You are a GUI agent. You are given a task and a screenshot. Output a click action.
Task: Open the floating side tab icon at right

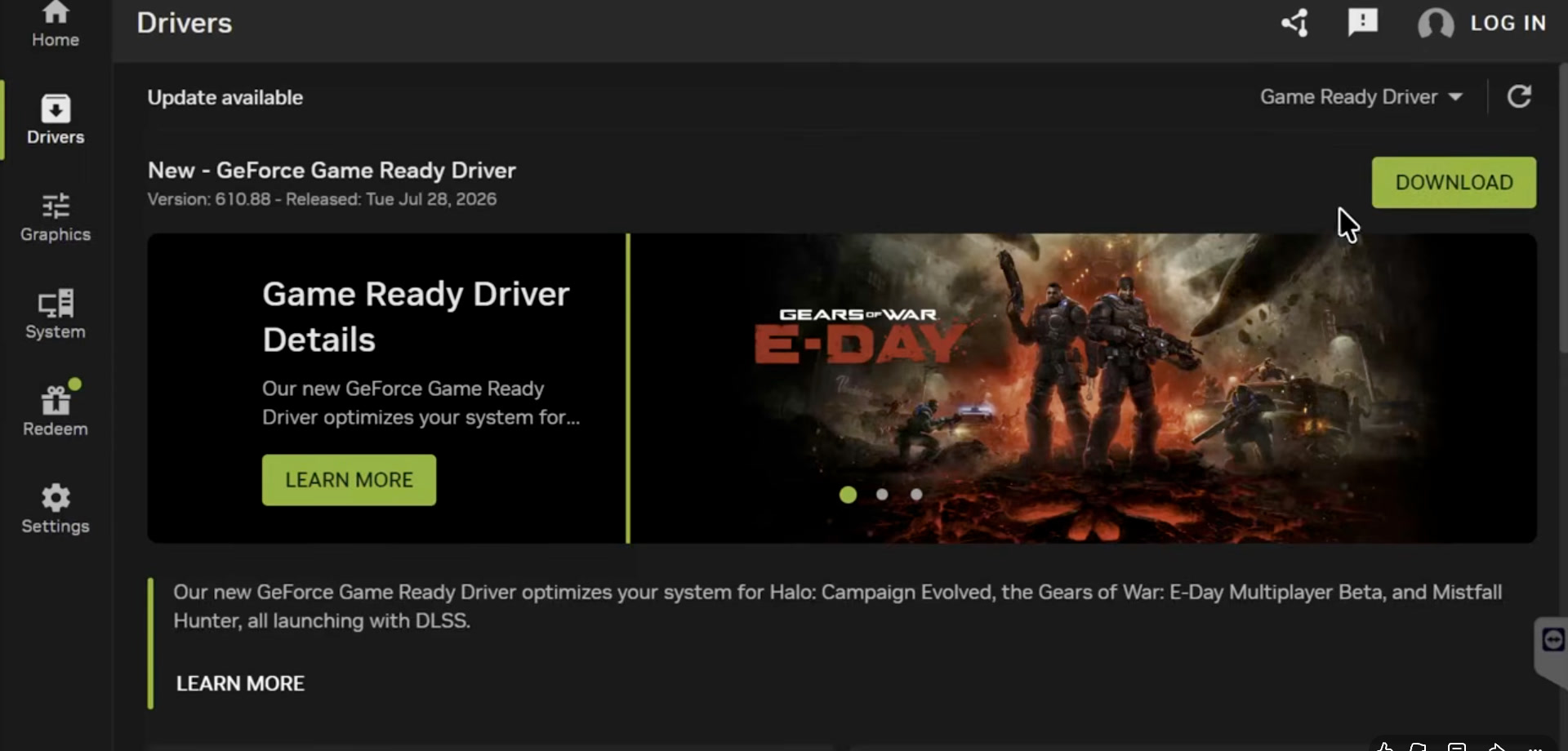(x=1552, y=641)
